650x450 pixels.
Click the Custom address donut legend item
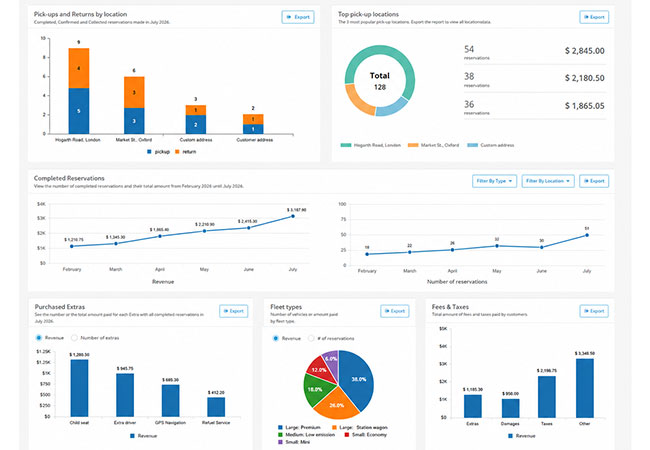pyautogui.click(x=490, y=145)
